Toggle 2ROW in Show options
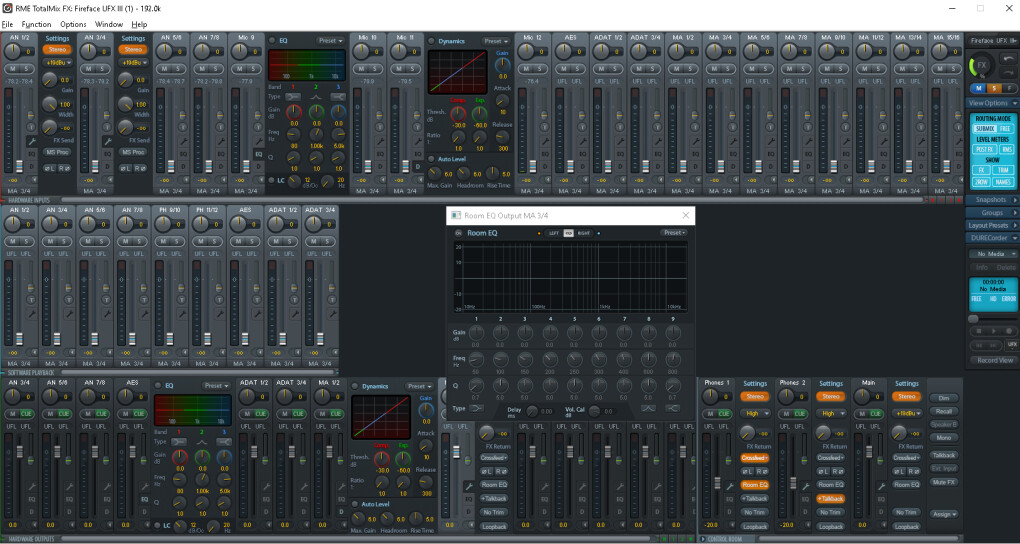Image resolution: width=1020 pixels, height=544 pixels. point(982,182)
